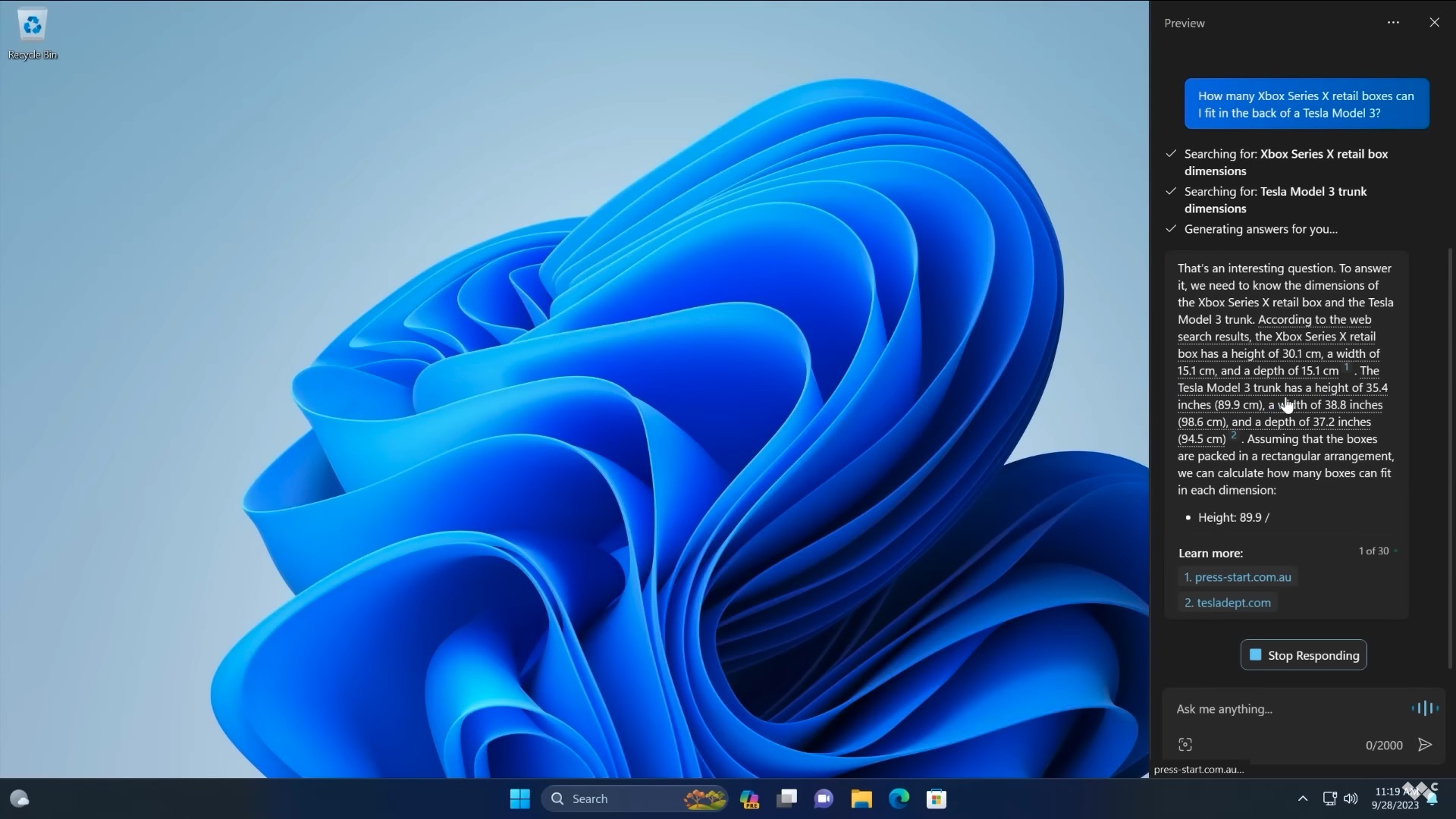Stop the response with Stop Responding
Viewport: 1456px width, 819px height.
click(1304, 655)
